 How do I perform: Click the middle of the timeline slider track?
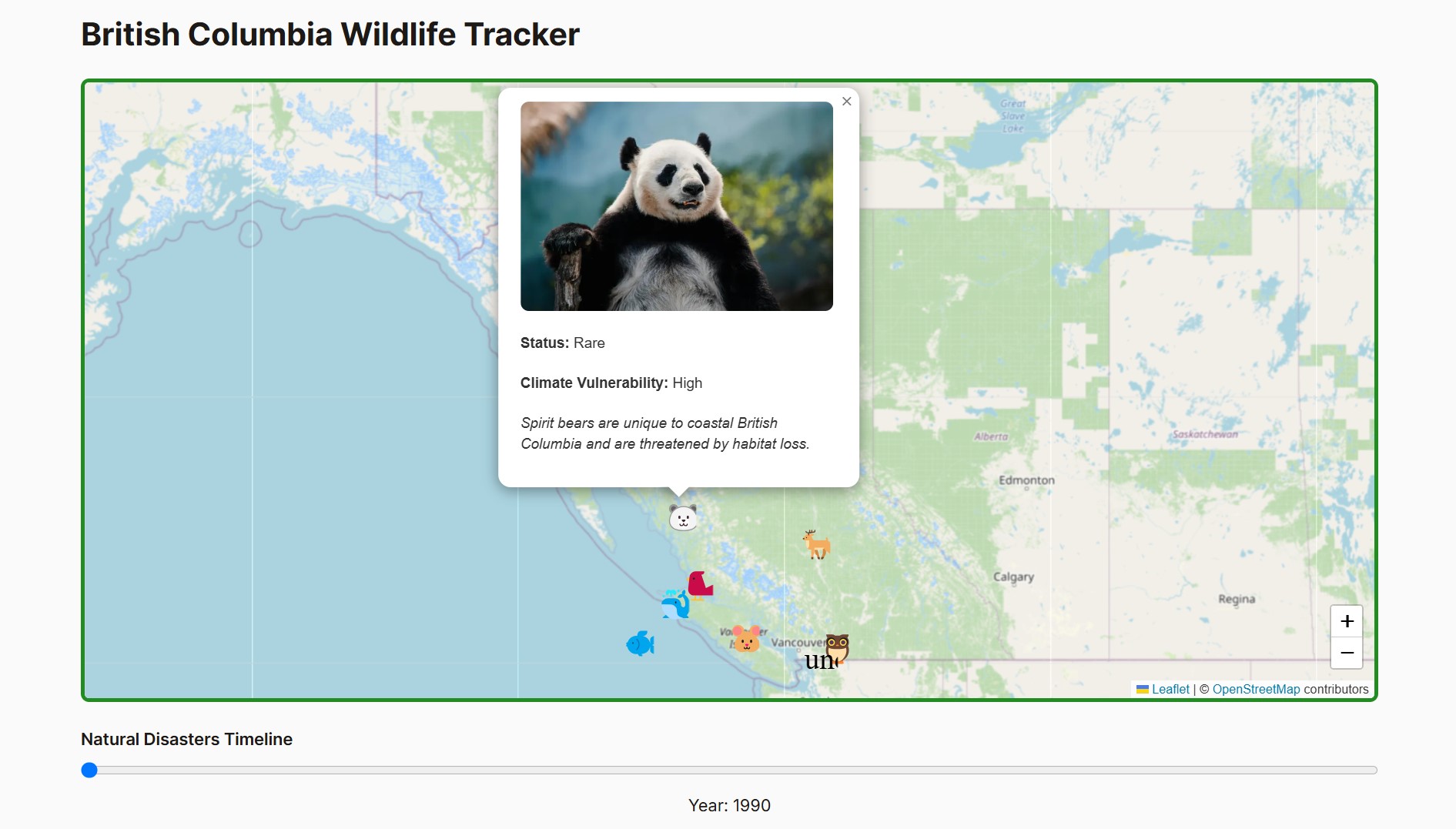click(x=729, y=770)
